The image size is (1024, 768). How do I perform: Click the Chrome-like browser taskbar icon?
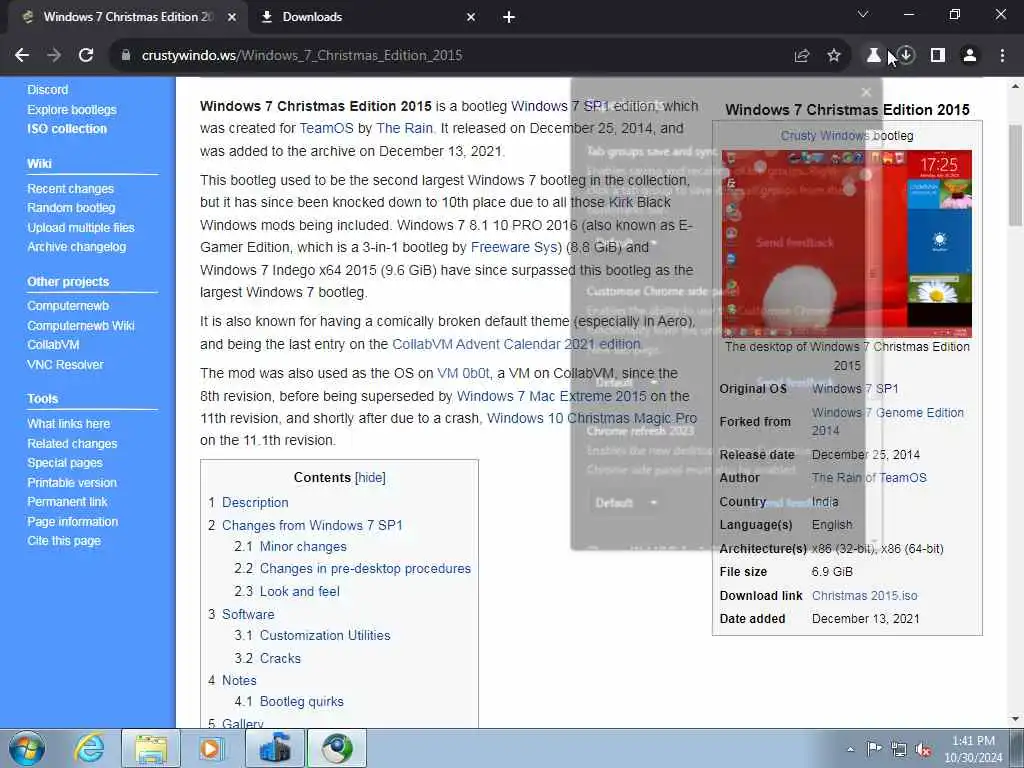pos(337,748)
